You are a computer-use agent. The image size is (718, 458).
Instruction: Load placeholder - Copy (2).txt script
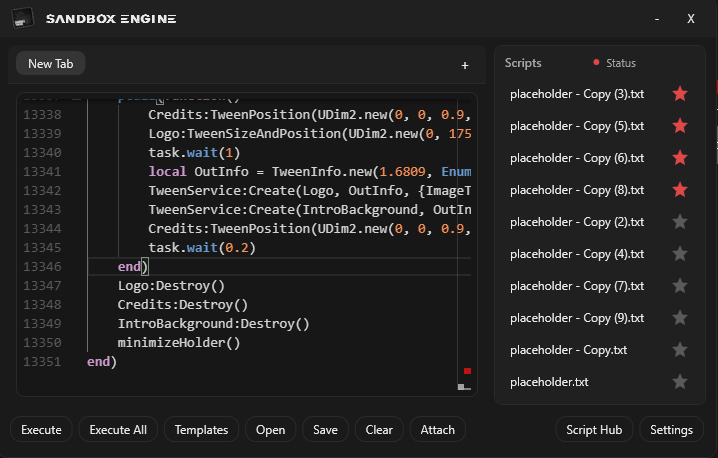click(x=577, y=222)
